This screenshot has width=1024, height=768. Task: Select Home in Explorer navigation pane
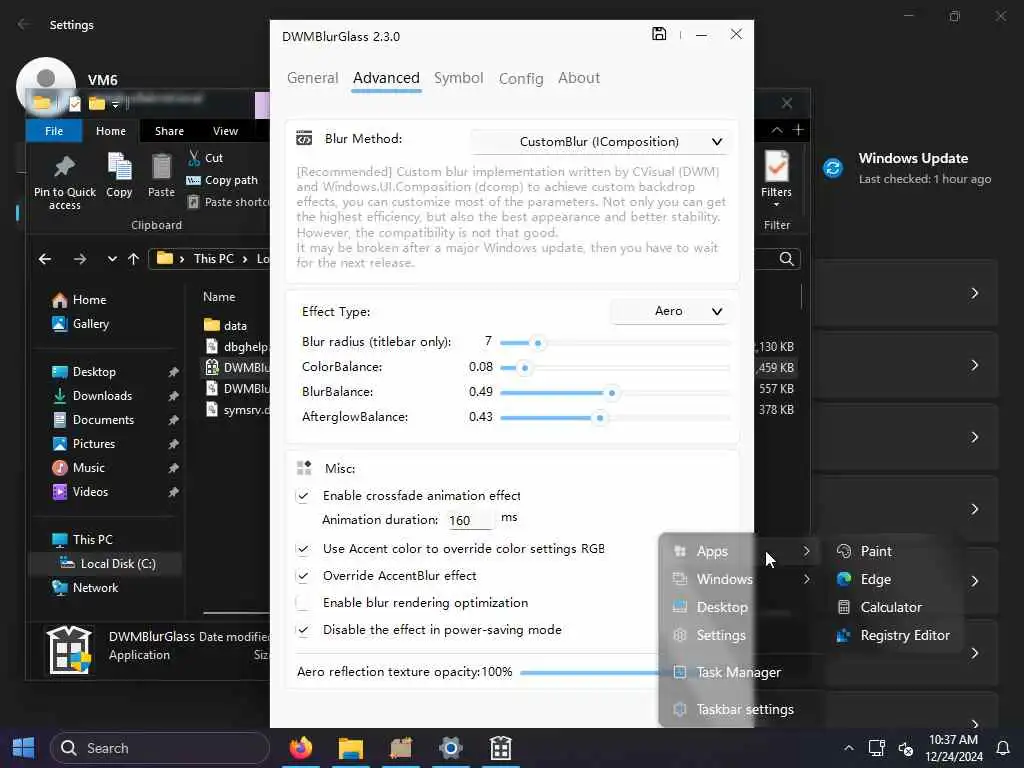80,300
